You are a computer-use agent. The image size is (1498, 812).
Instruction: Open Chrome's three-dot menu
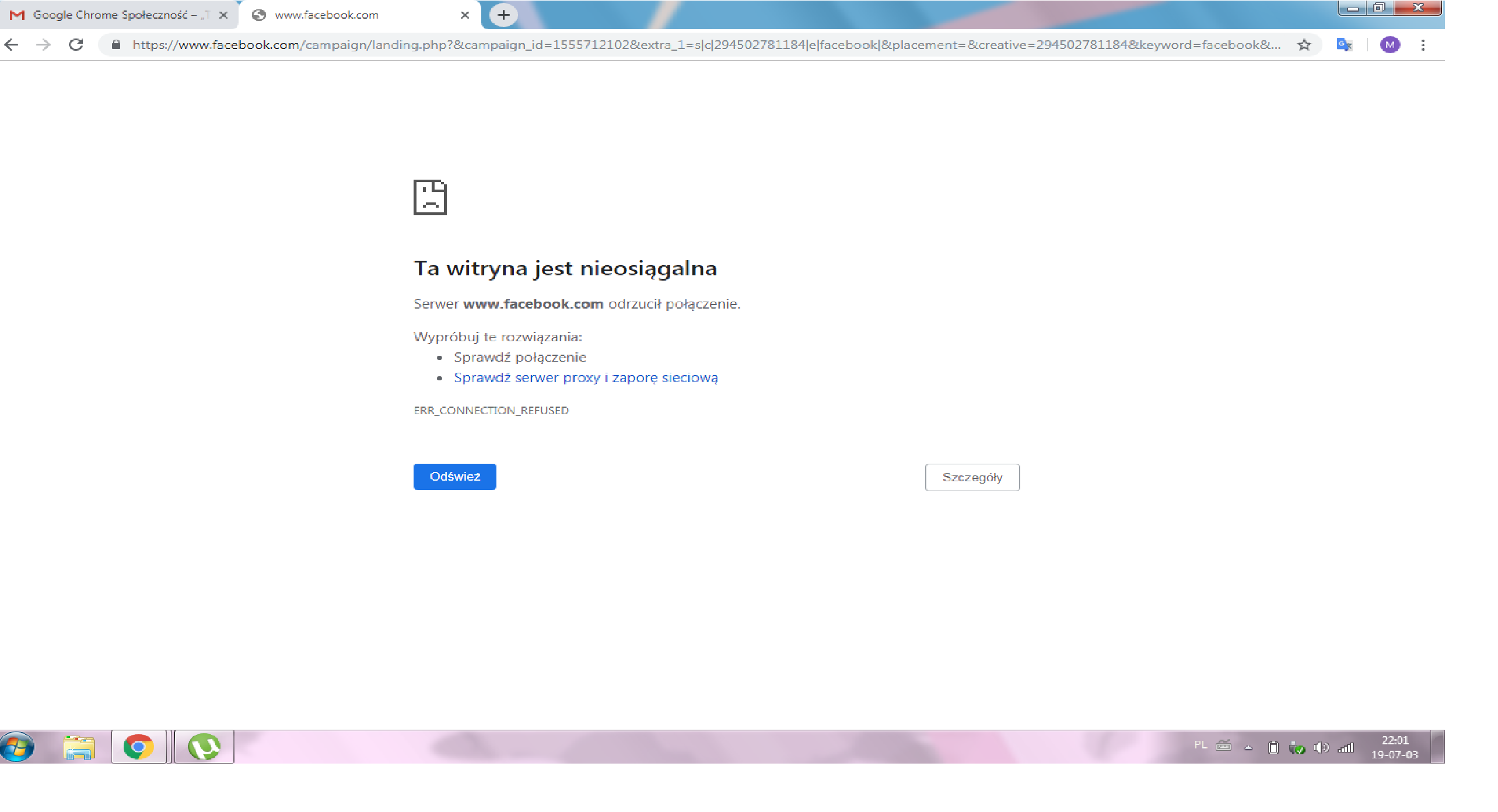[x=1423, y=45]
